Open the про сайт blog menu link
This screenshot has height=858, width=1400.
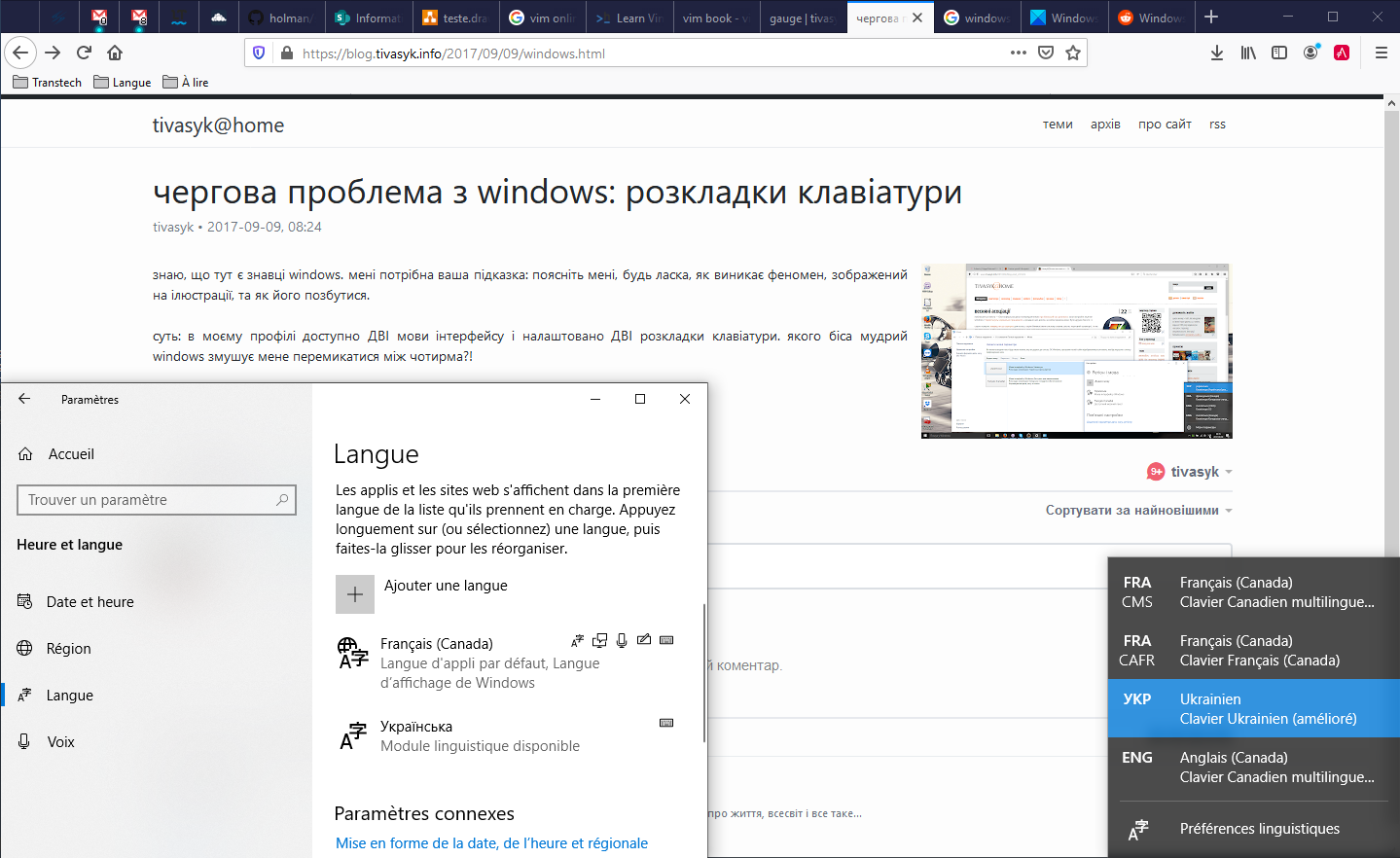pyautogui.click(x=1165, y=125)
